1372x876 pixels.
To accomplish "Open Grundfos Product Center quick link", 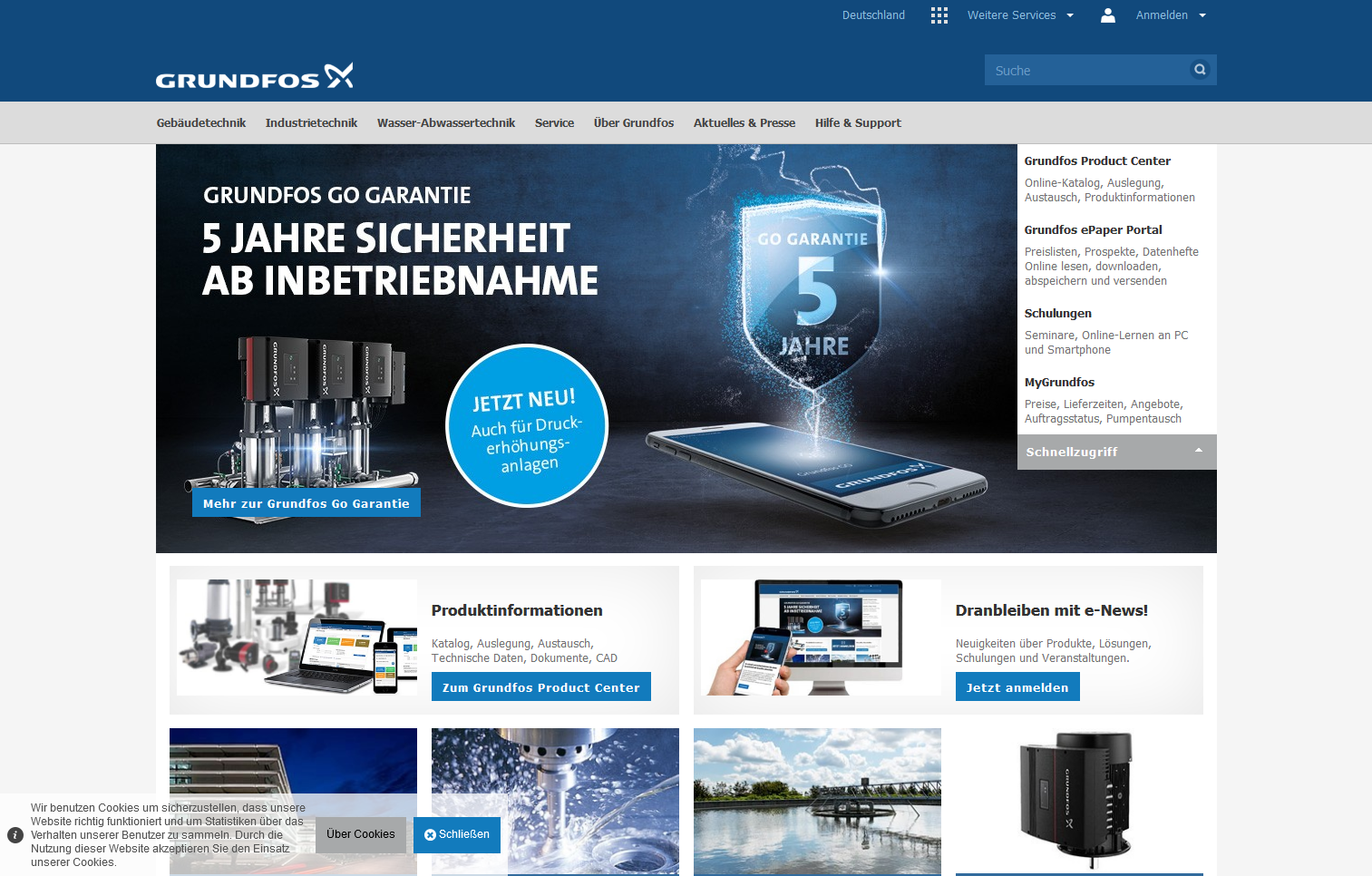I will point(1097,161).
